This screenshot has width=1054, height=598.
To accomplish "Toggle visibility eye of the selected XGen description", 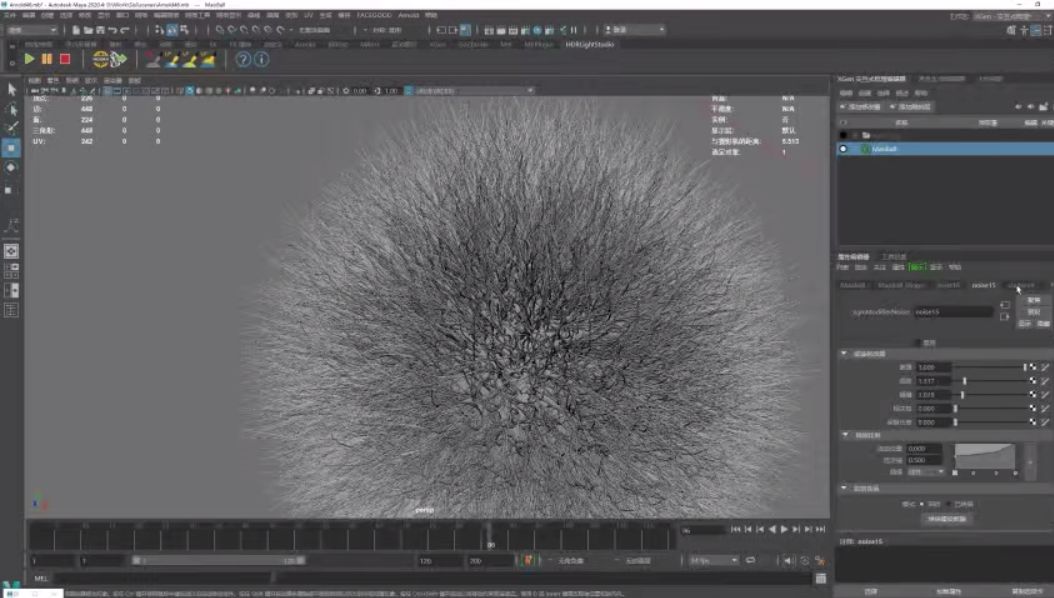I will pos(843,148).
